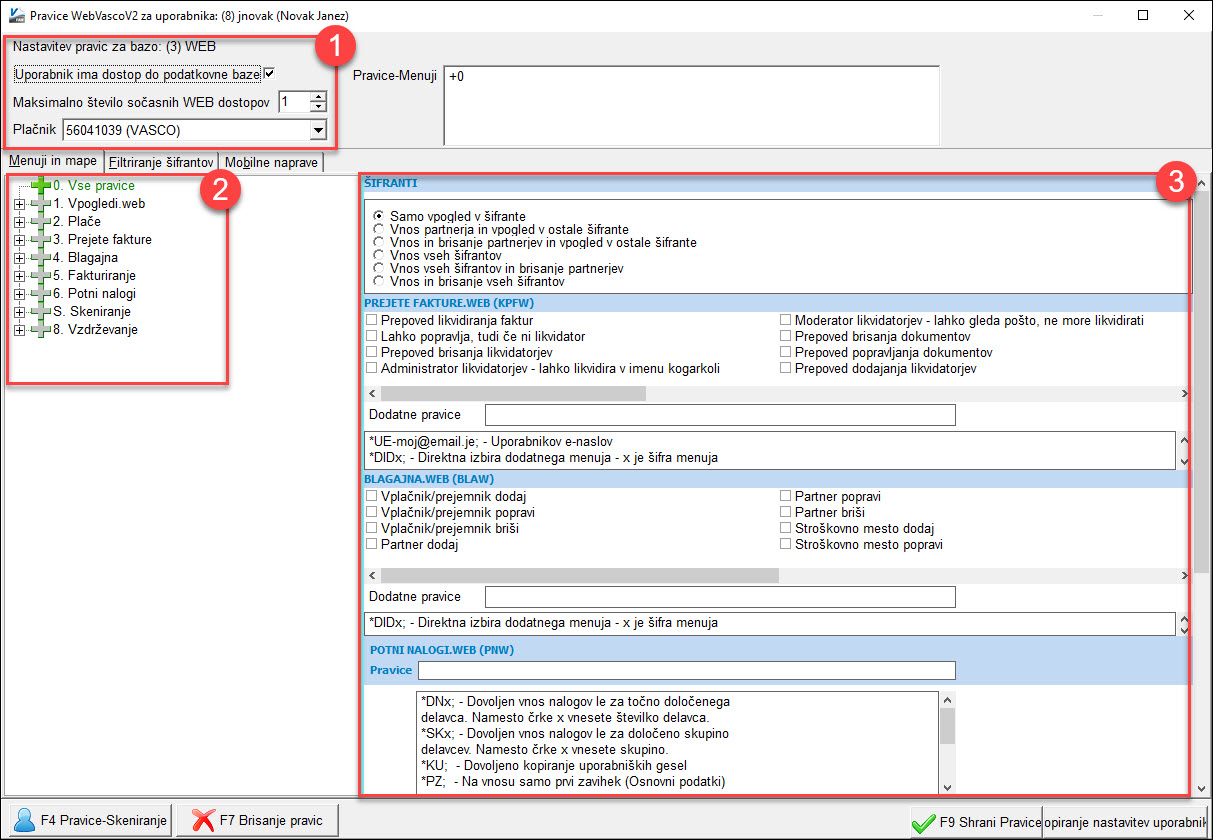Expand '2. Plače' tree node

click(19, 222)
